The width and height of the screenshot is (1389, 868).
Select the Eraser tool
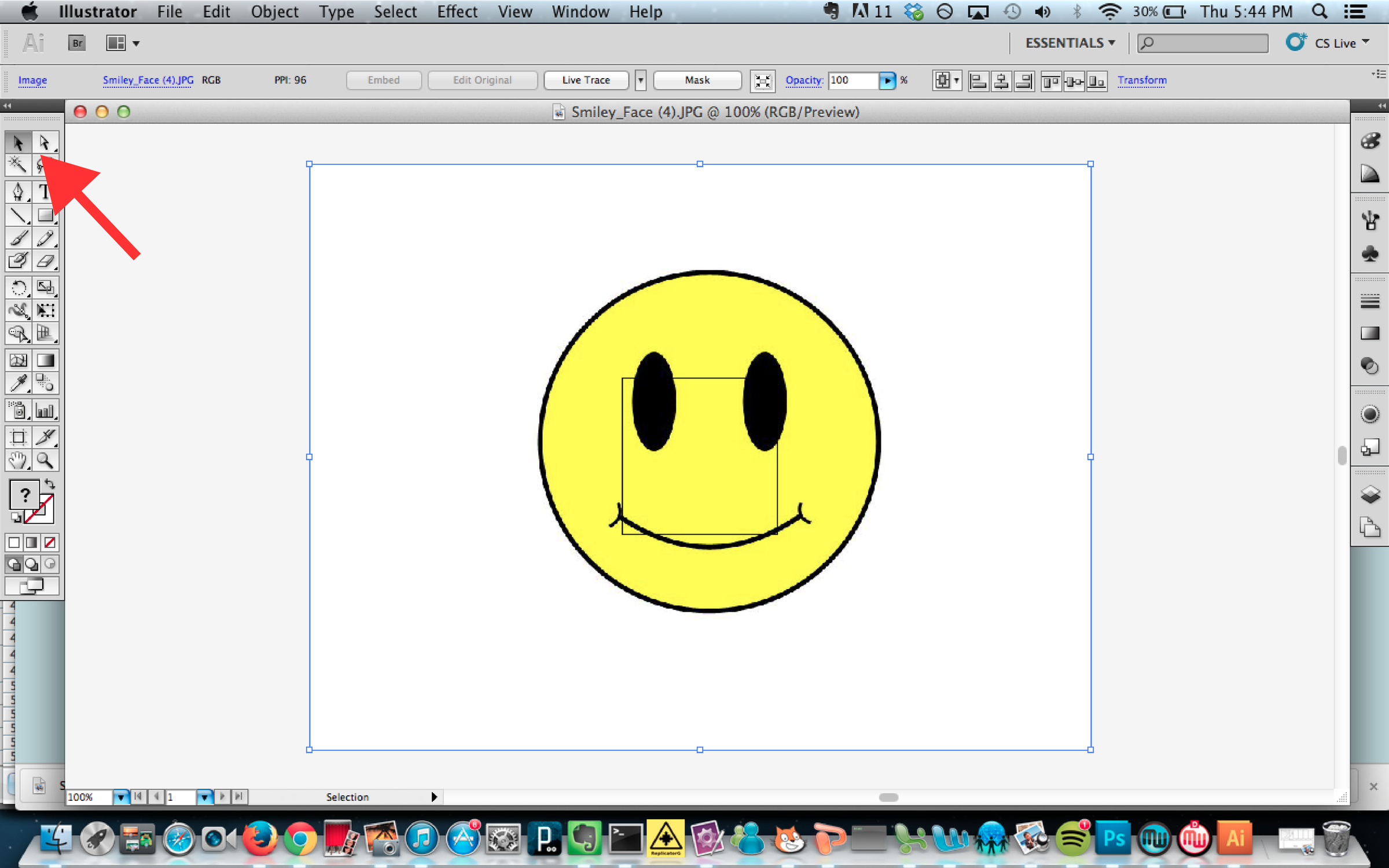(45, 261)
